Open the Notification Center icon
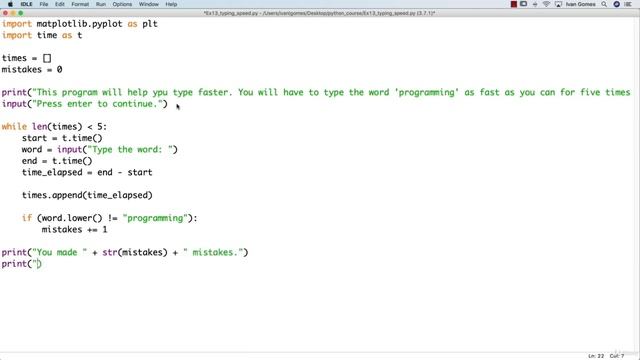The image size is (640, 360). tap(629, 4)
